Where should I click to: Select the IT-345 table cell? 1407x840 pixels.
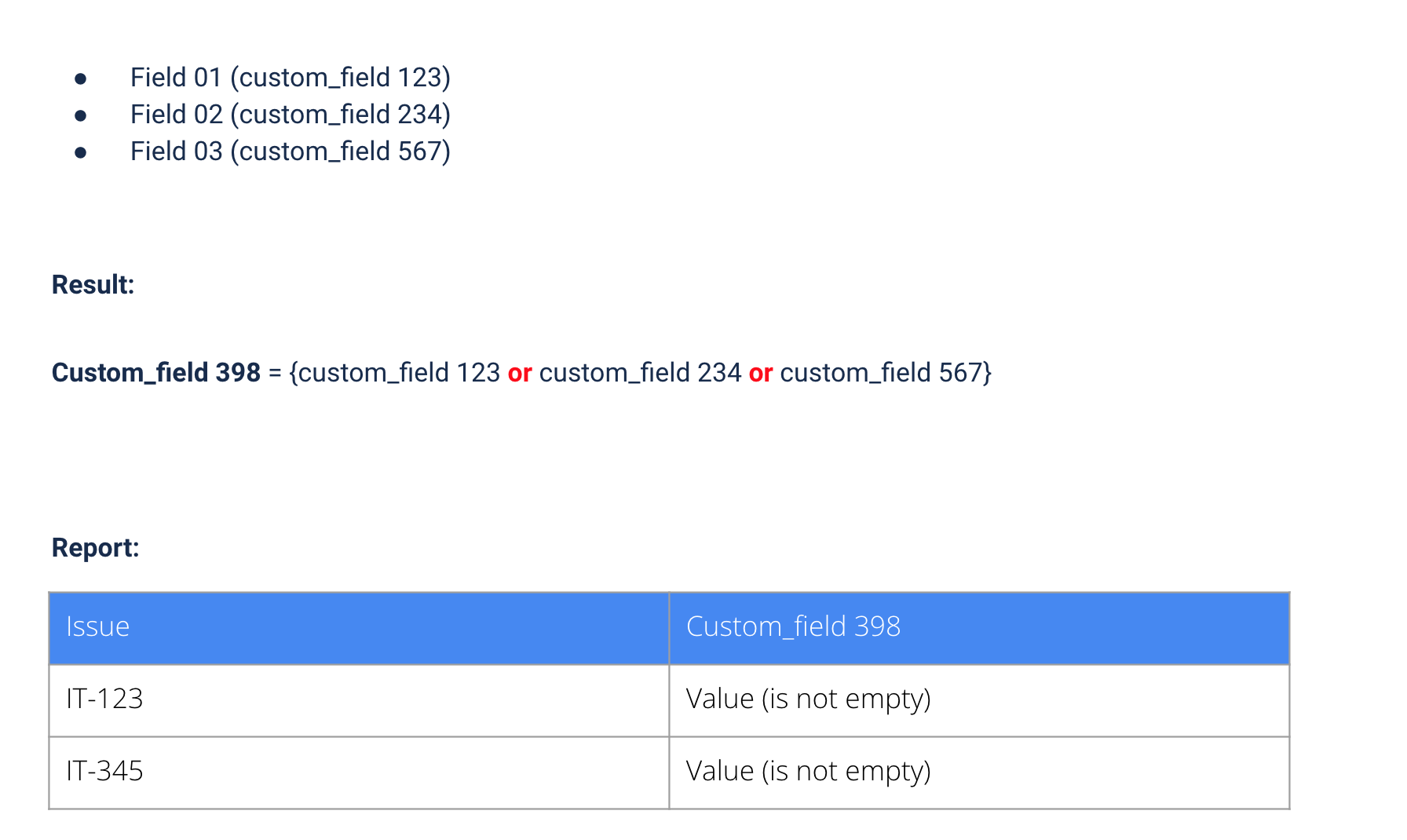pos(359,772)
